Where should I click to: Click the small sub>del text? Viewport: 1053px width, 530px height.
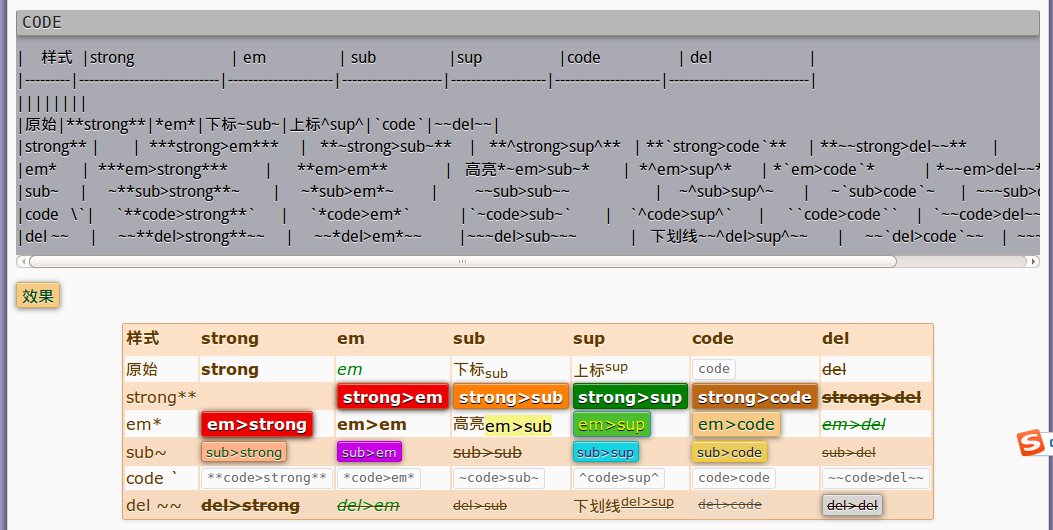pyautogui.click(x=849, y=453)
